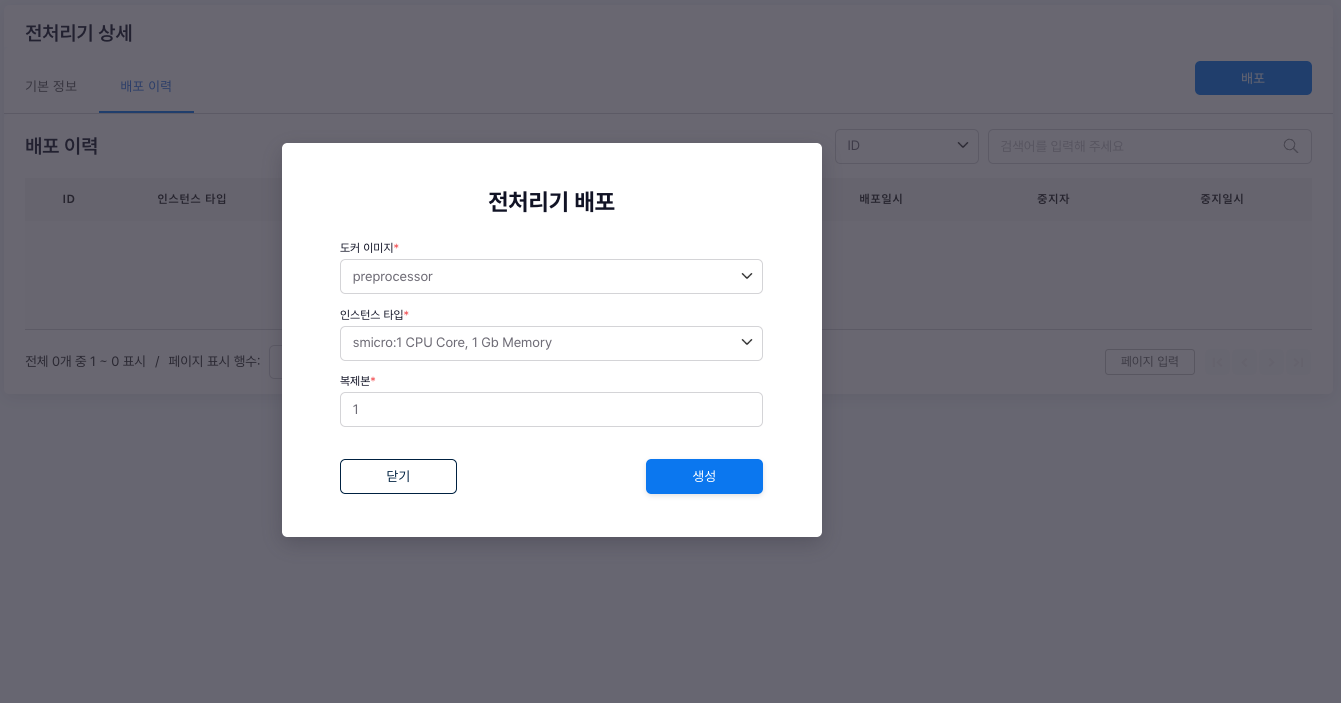This screenshot has width=1341, height=703.
Task: Click the 배포일시 column header
Action: tap(880, 199)
